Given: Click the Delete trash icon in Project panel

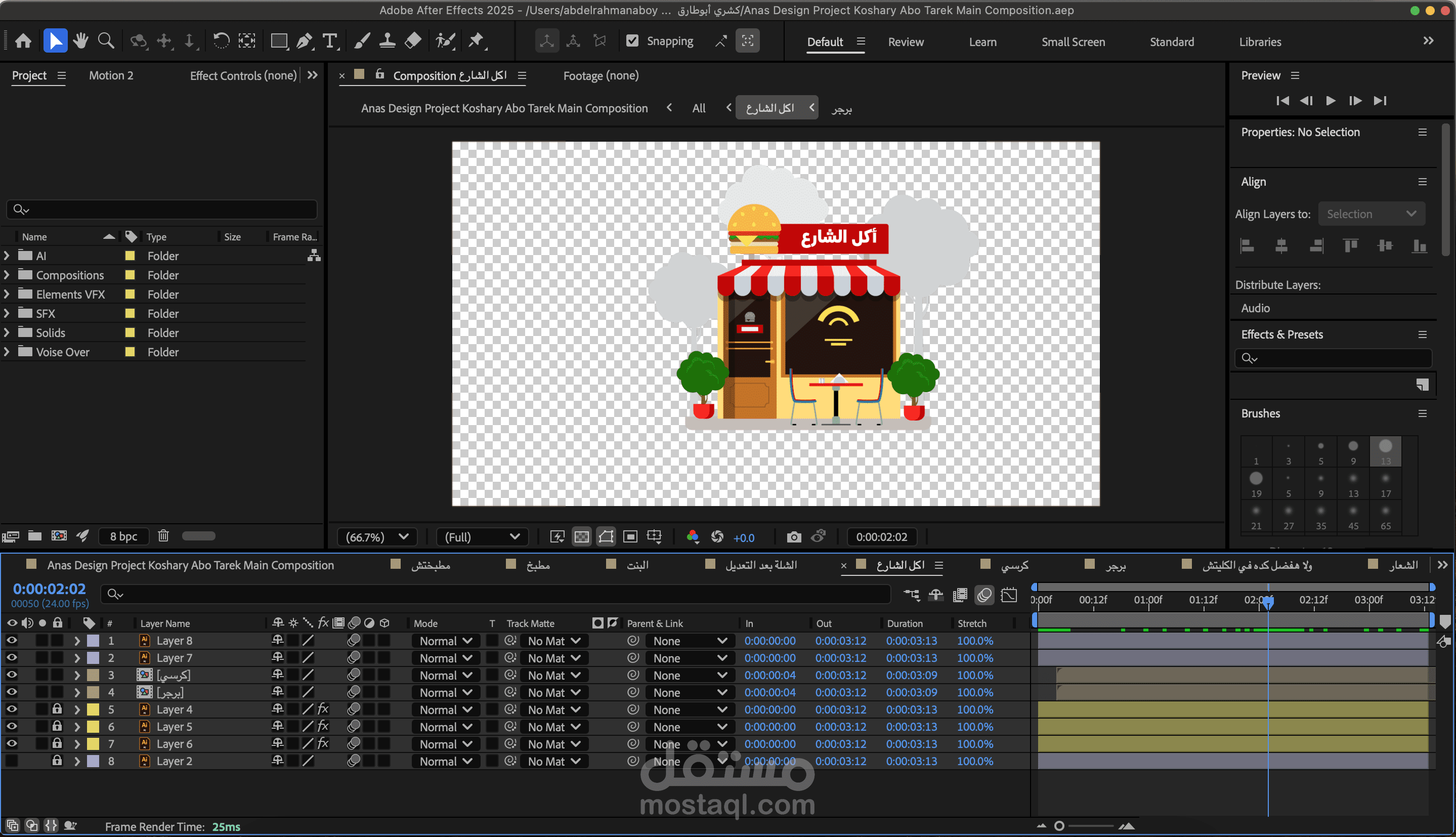Looking at the screenshot, I should [x=163, y=536].
